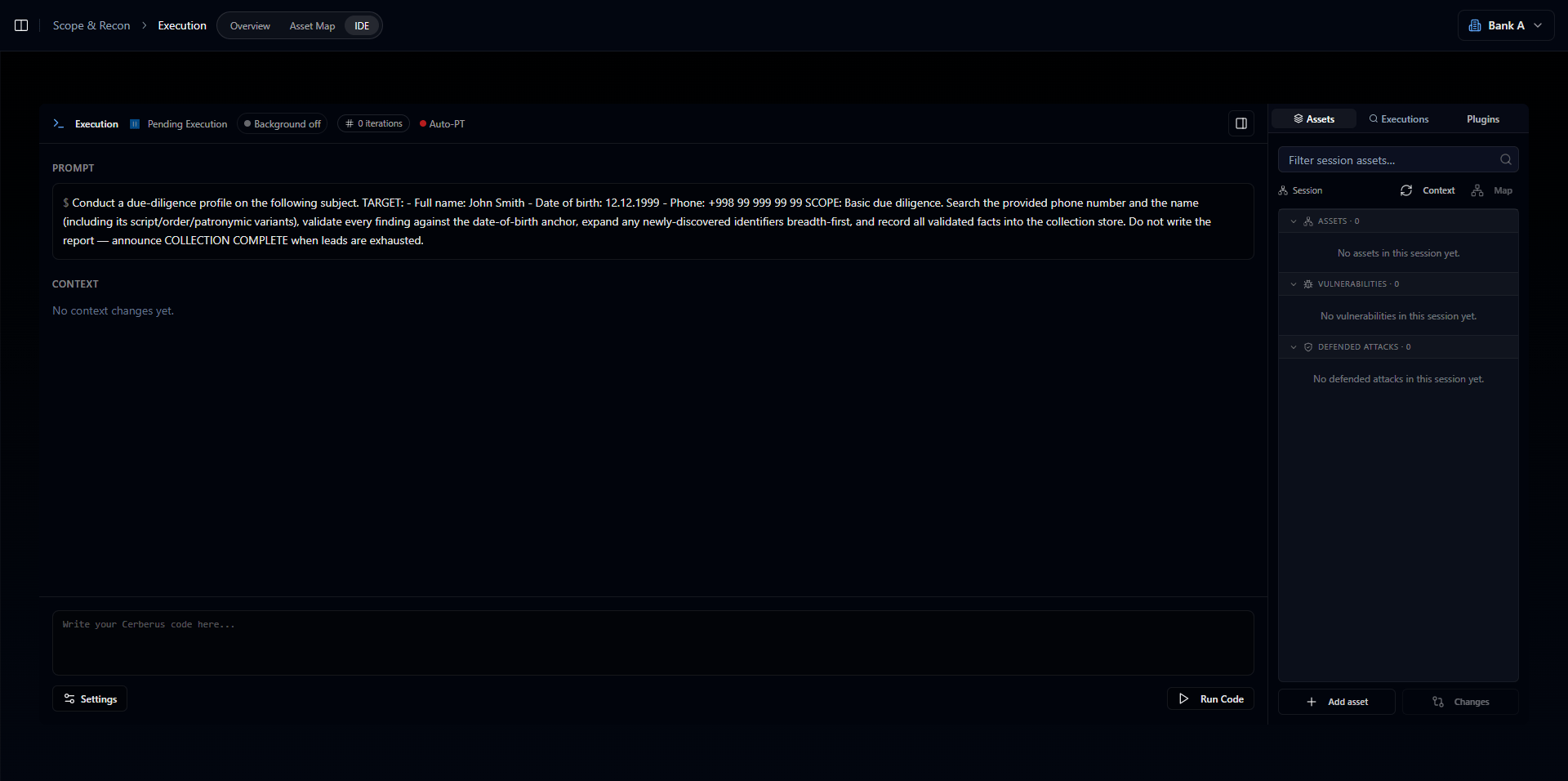The height and width of the screenshot is (781, 1568).
Task: Click the Execution terminal prompt icon
Action: coord(58,123)
